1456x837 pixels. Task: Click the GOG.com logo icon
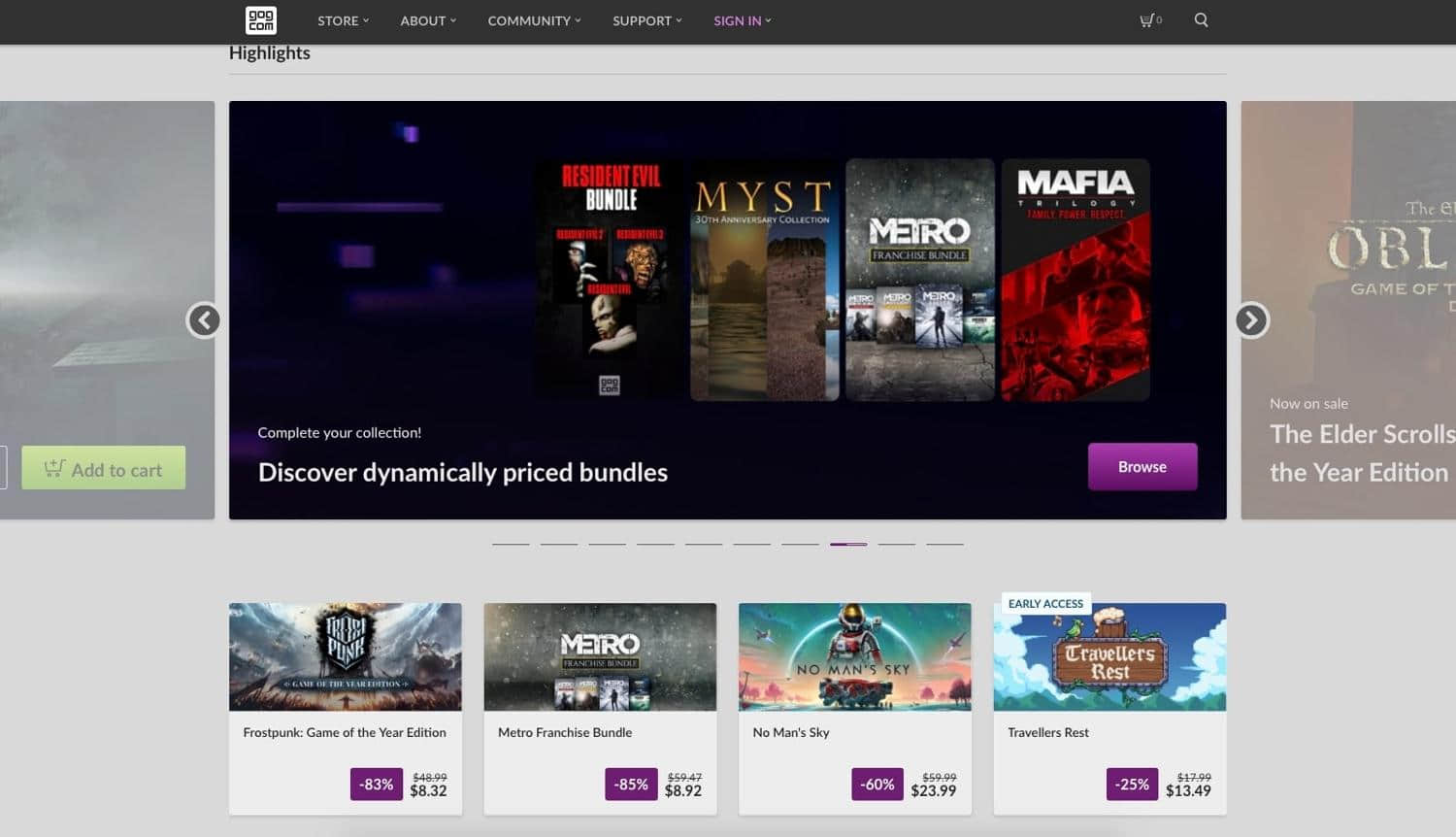click(x=260, y=20)
